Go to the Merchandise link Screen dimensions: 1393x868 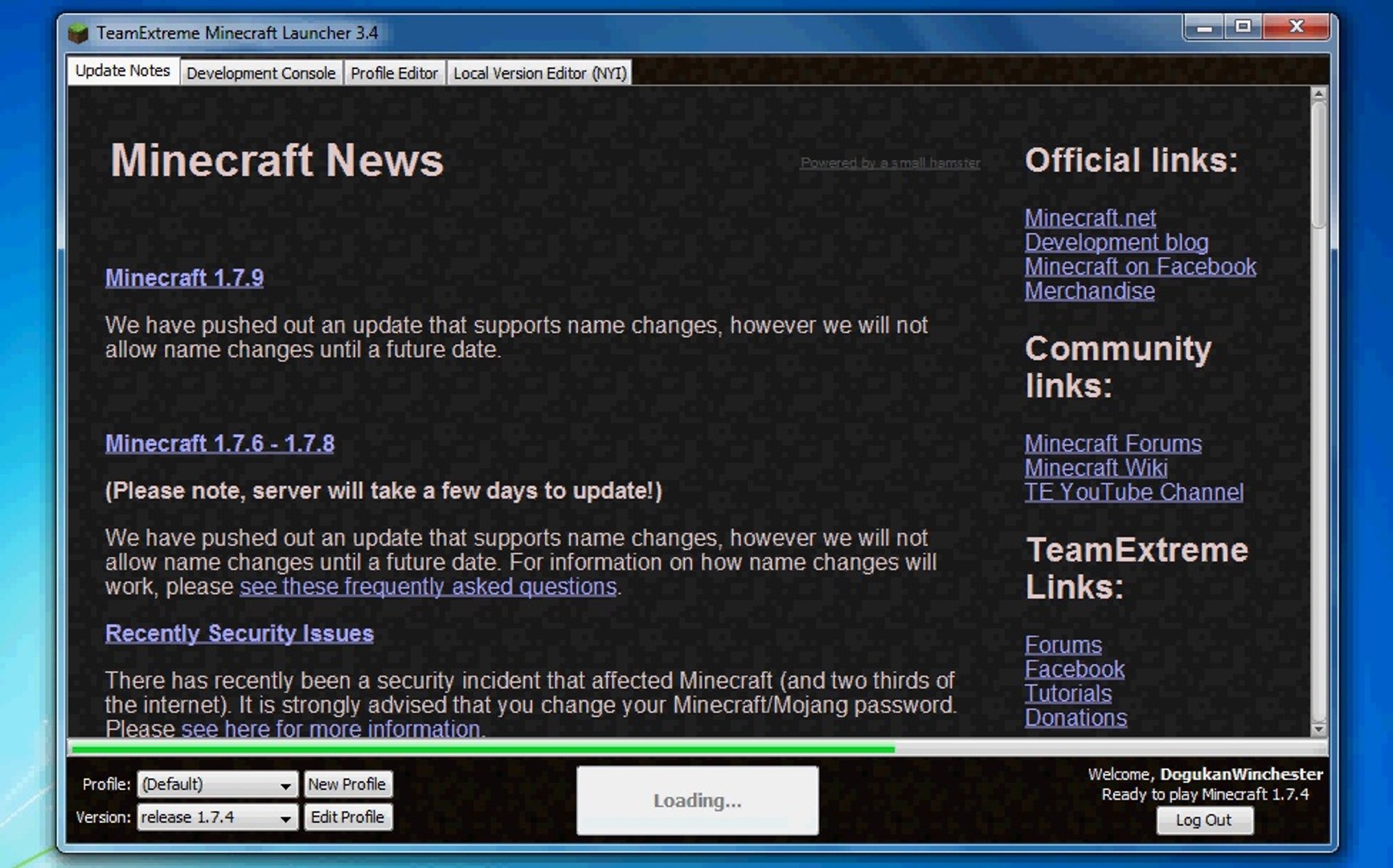1089,290
